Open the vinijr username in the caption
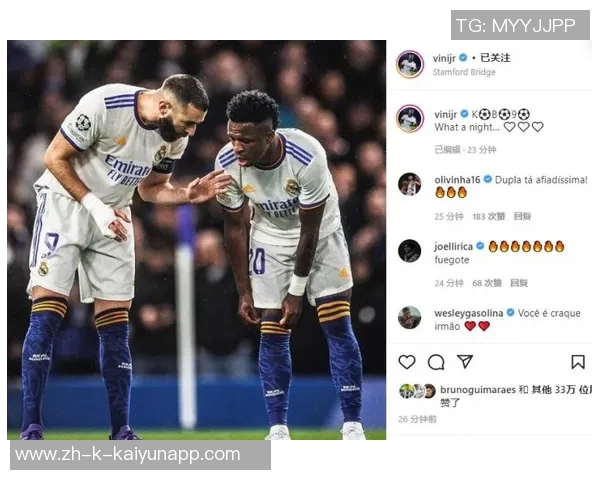This screenshot has width=600, height=480. tap(445, 114)
